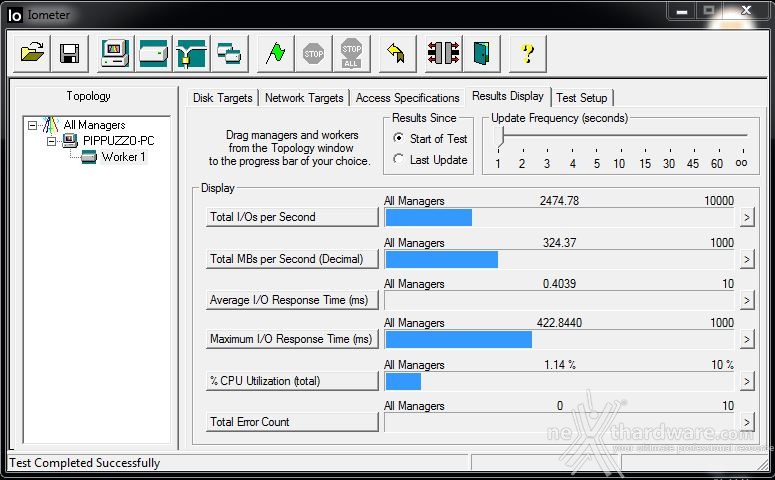Click the 422.8440 maximum response value

(559, 323)
